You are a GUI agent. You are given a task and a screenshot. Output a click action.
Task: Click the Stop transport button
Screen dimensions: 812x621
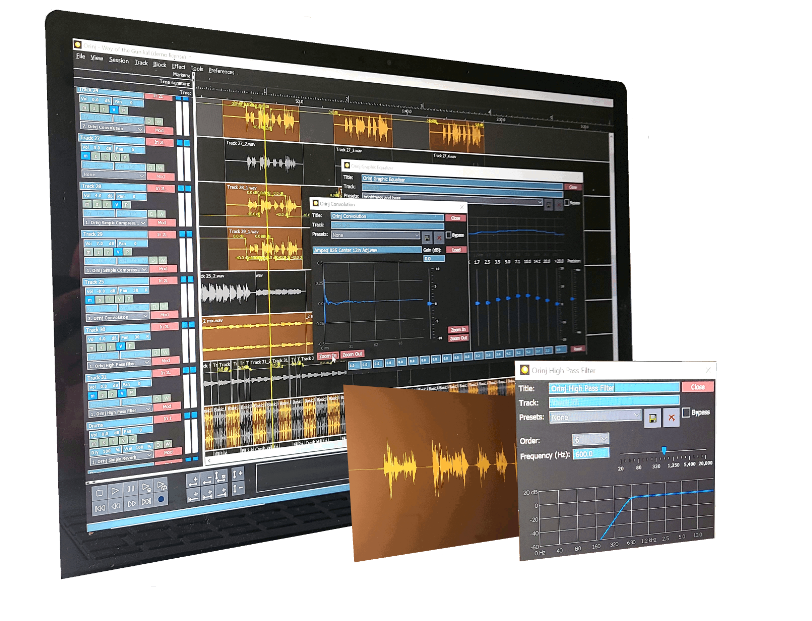click(101, 493)
